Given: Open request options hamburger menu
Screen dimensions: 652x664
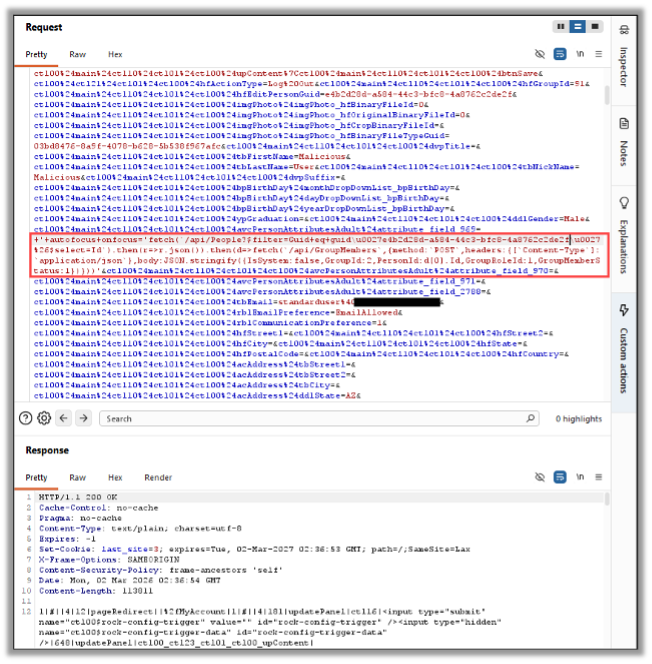Looking at the screenshot, I should [599, 54].
